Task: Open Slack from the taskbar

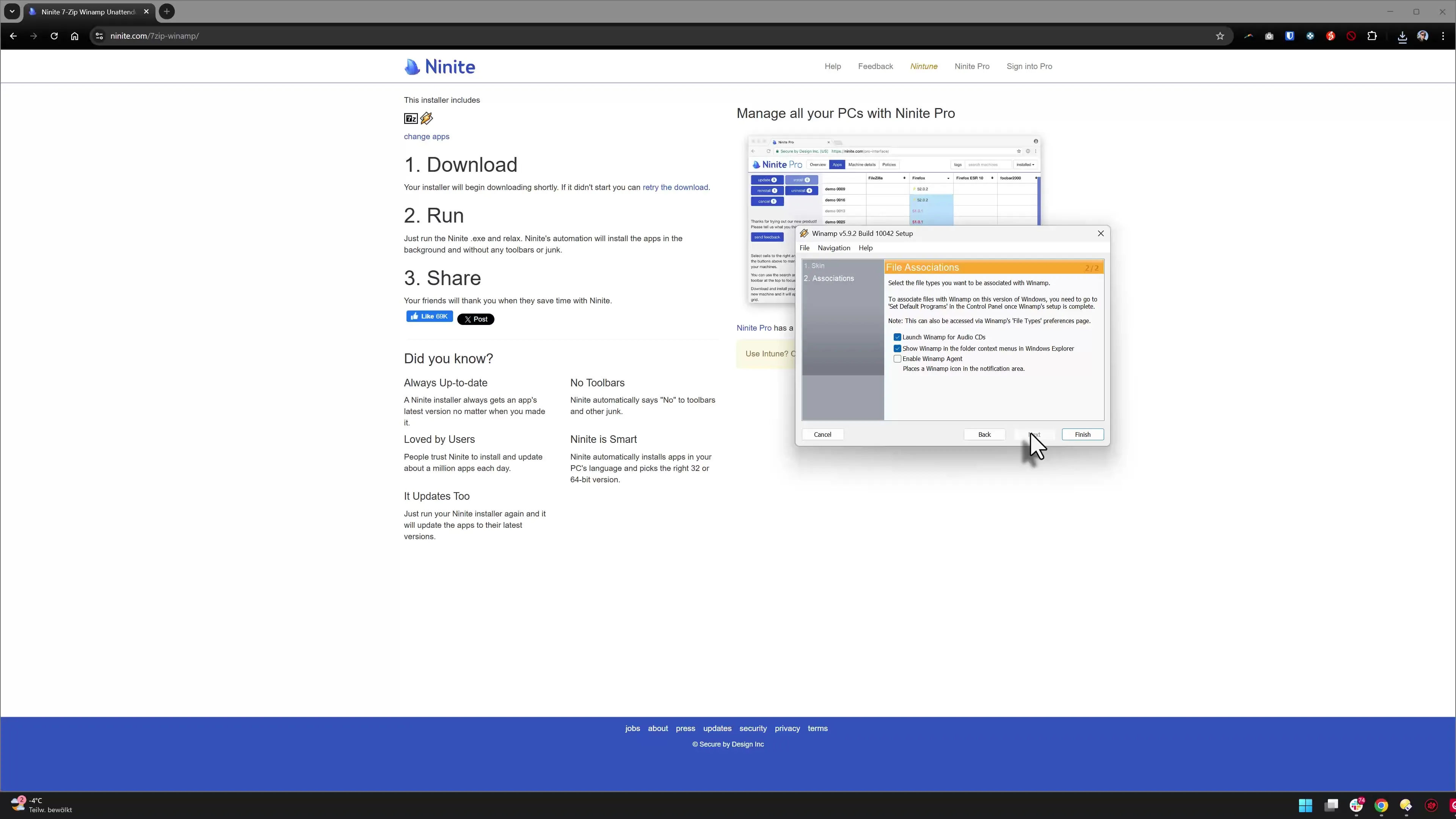Action: pos(1356,805)
